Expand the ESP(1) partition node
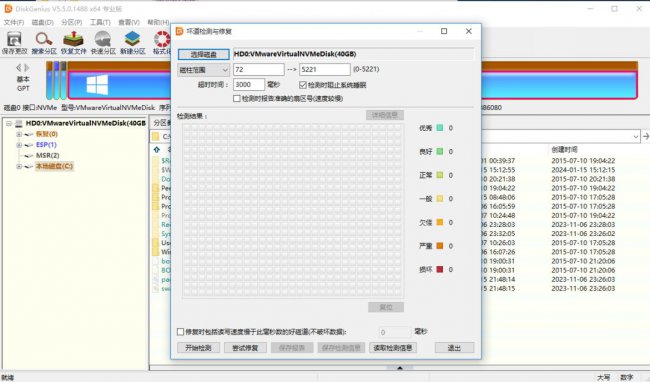This screenshot has height=382, width=650. pos(19,145)
